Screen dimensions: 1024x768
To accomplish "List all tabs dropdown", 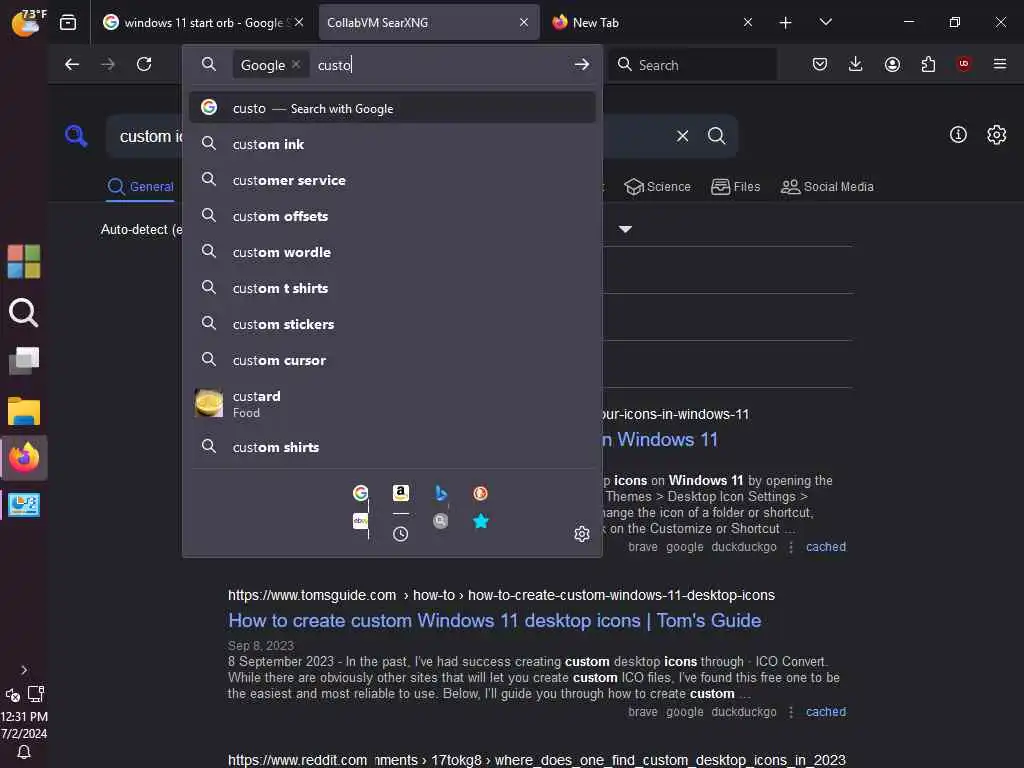I will point(825,22).
